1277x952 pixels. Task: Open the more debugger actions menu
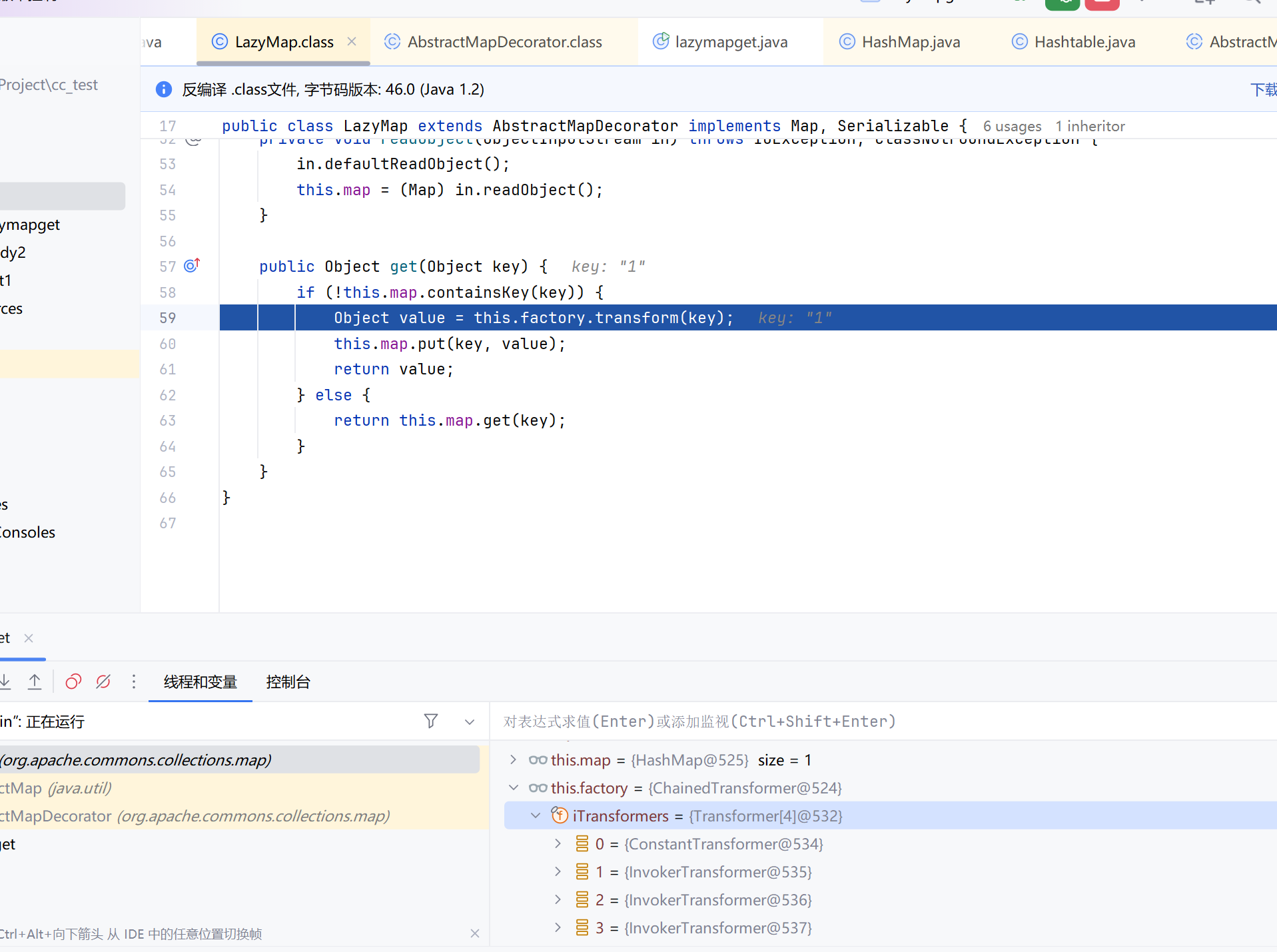click(x=134, y=681)
